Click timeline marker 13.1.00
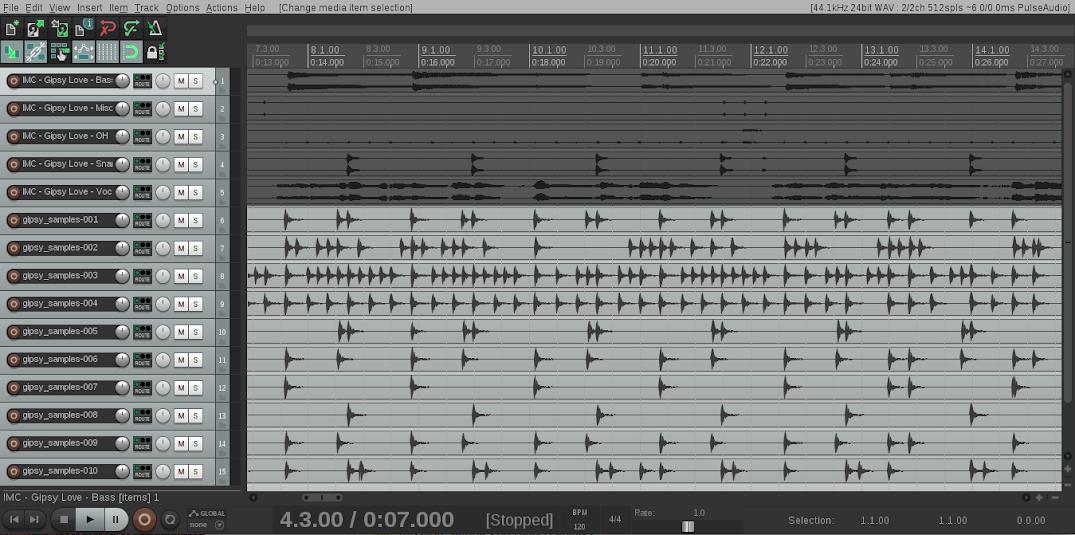The width and height of the screenshot is (1075, 535). point(882,50)
